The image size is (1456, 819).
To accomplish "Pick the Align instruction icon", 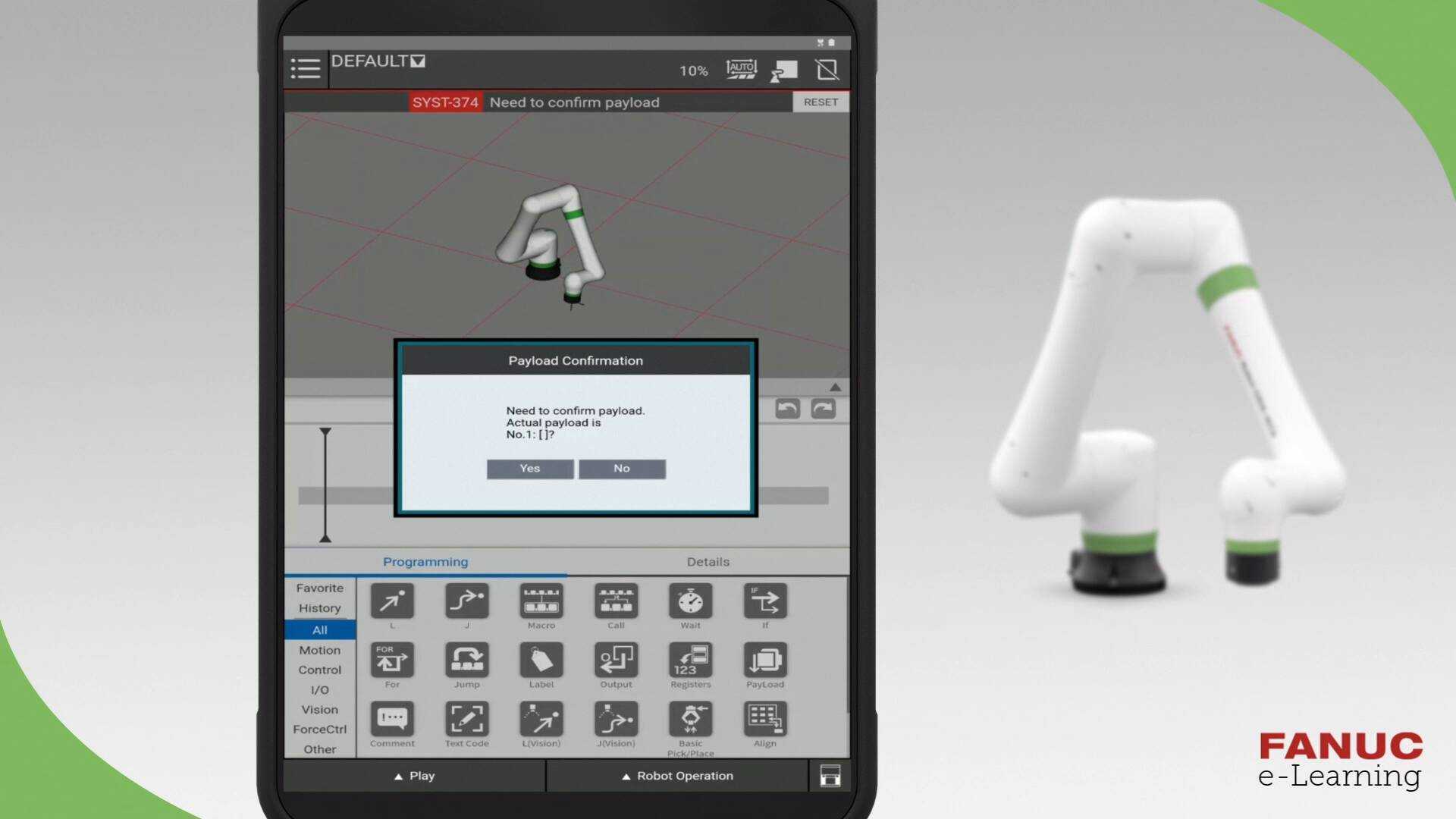I will (x=765, y=719).
